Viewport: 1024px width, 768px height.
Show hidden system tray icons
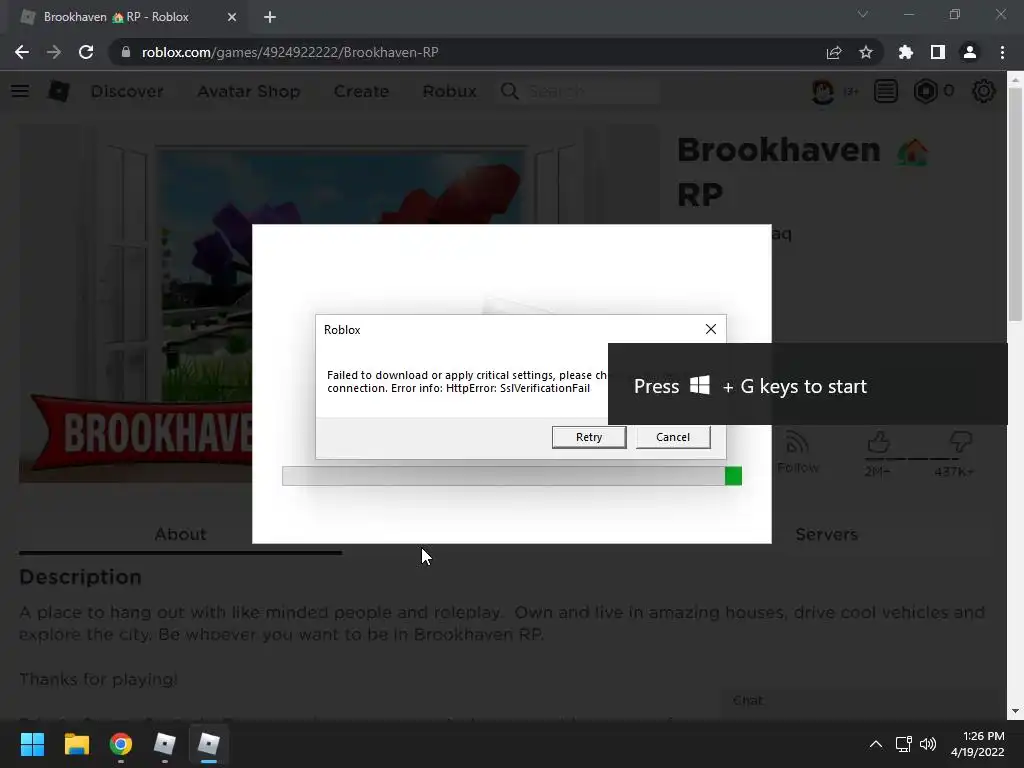point(876,744)
